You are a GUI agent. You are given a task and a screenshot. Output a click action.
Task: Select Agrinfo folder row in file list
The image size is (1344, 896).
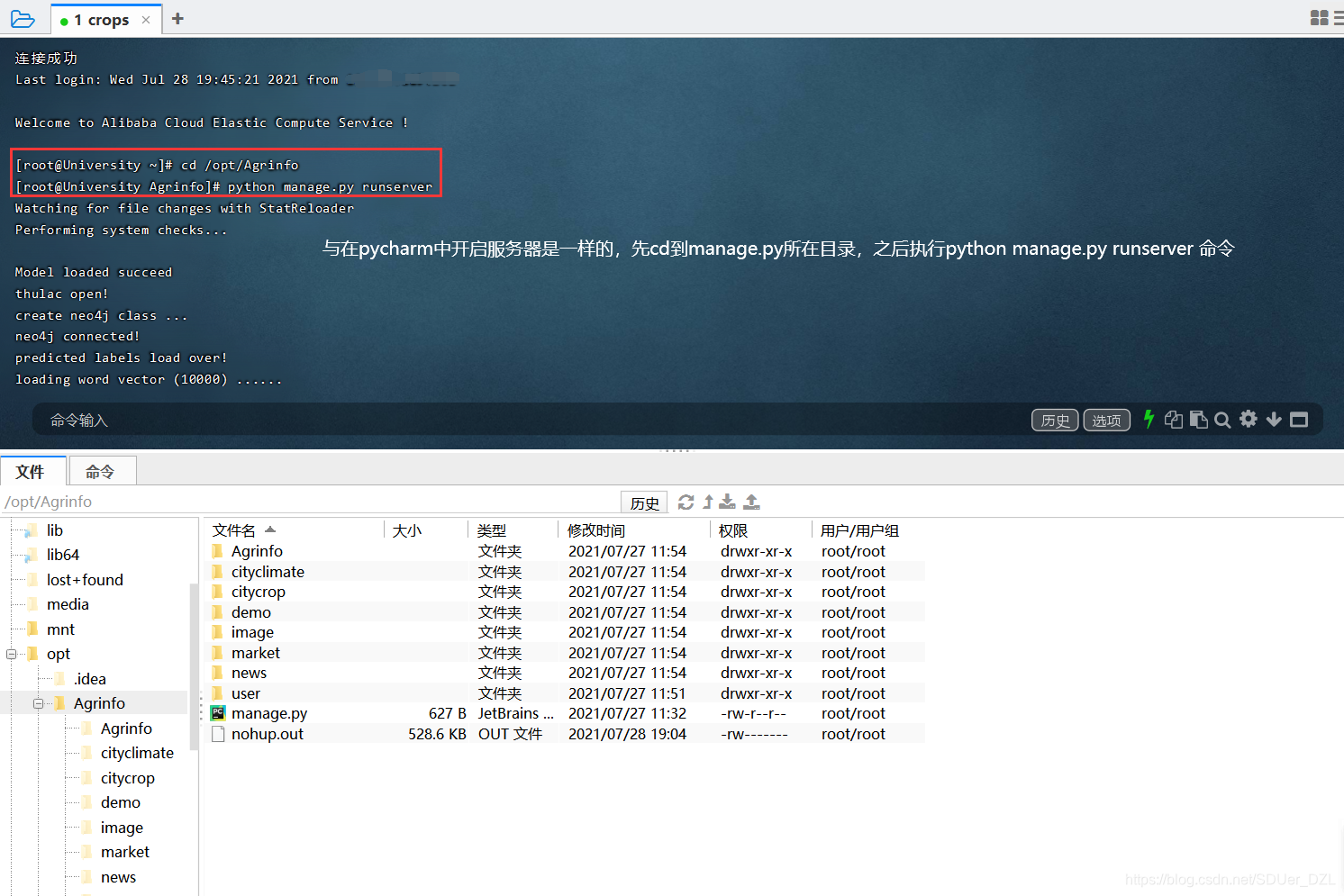(x=566, y=551)
